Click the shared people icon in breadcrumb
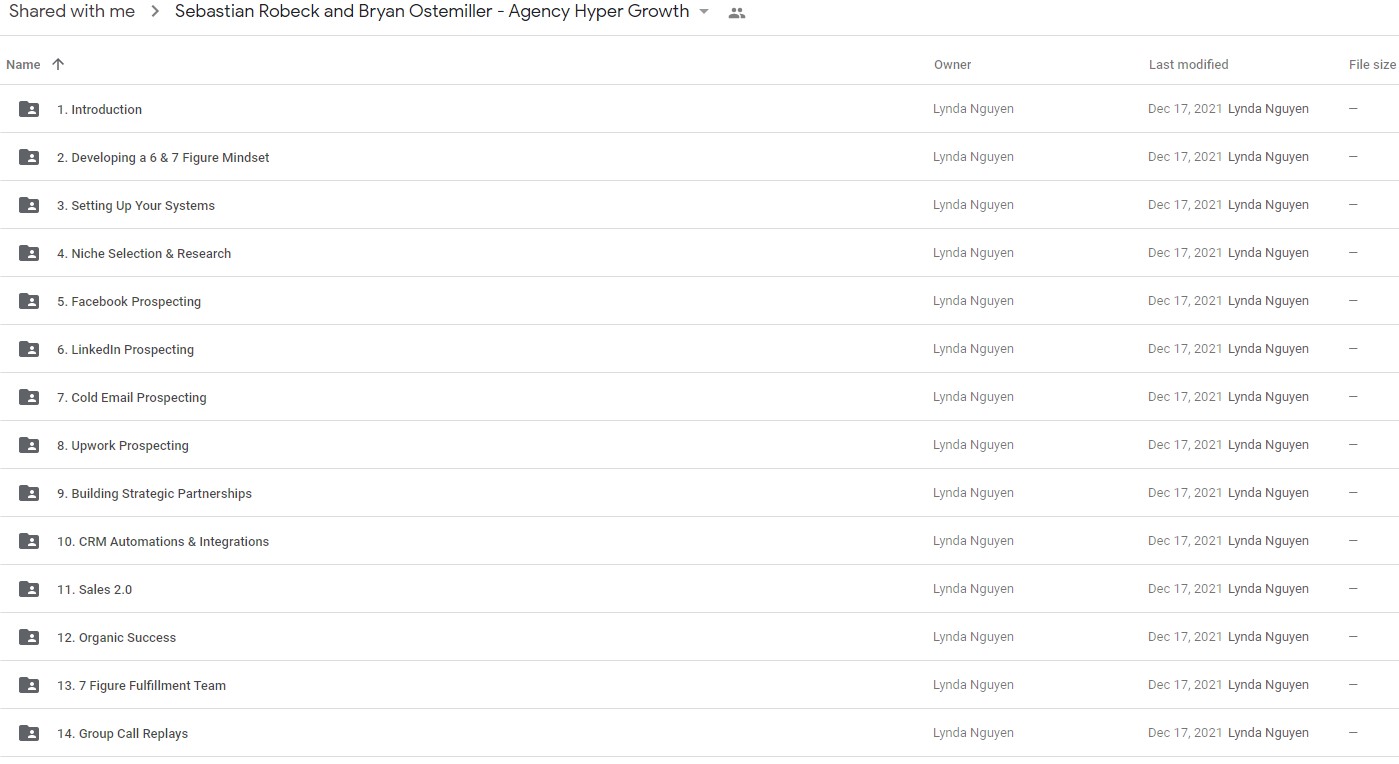This screenshot has width=1399, height=764. pyautogui.click(x=737, y=13)
